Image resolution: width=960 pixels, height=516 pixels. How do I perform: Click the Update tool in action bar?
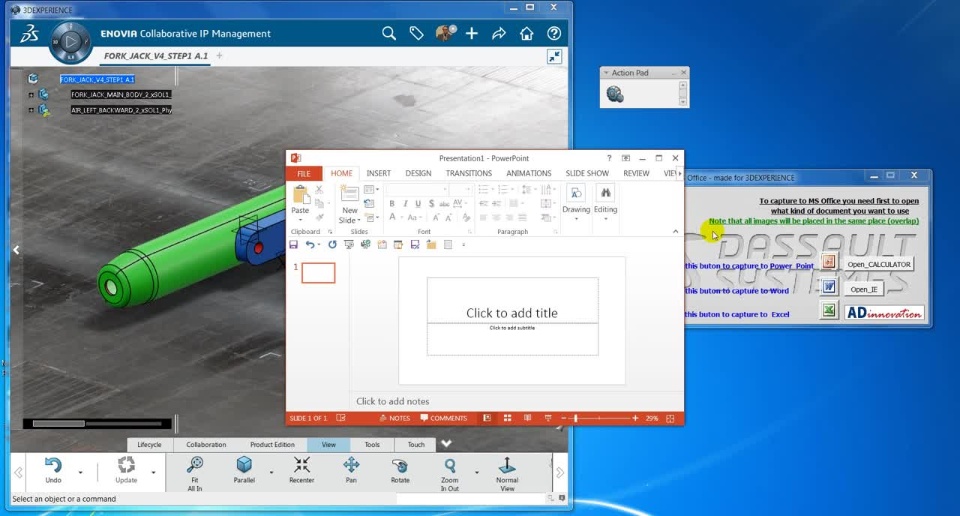pyautogui.click(x=126, y=470)
